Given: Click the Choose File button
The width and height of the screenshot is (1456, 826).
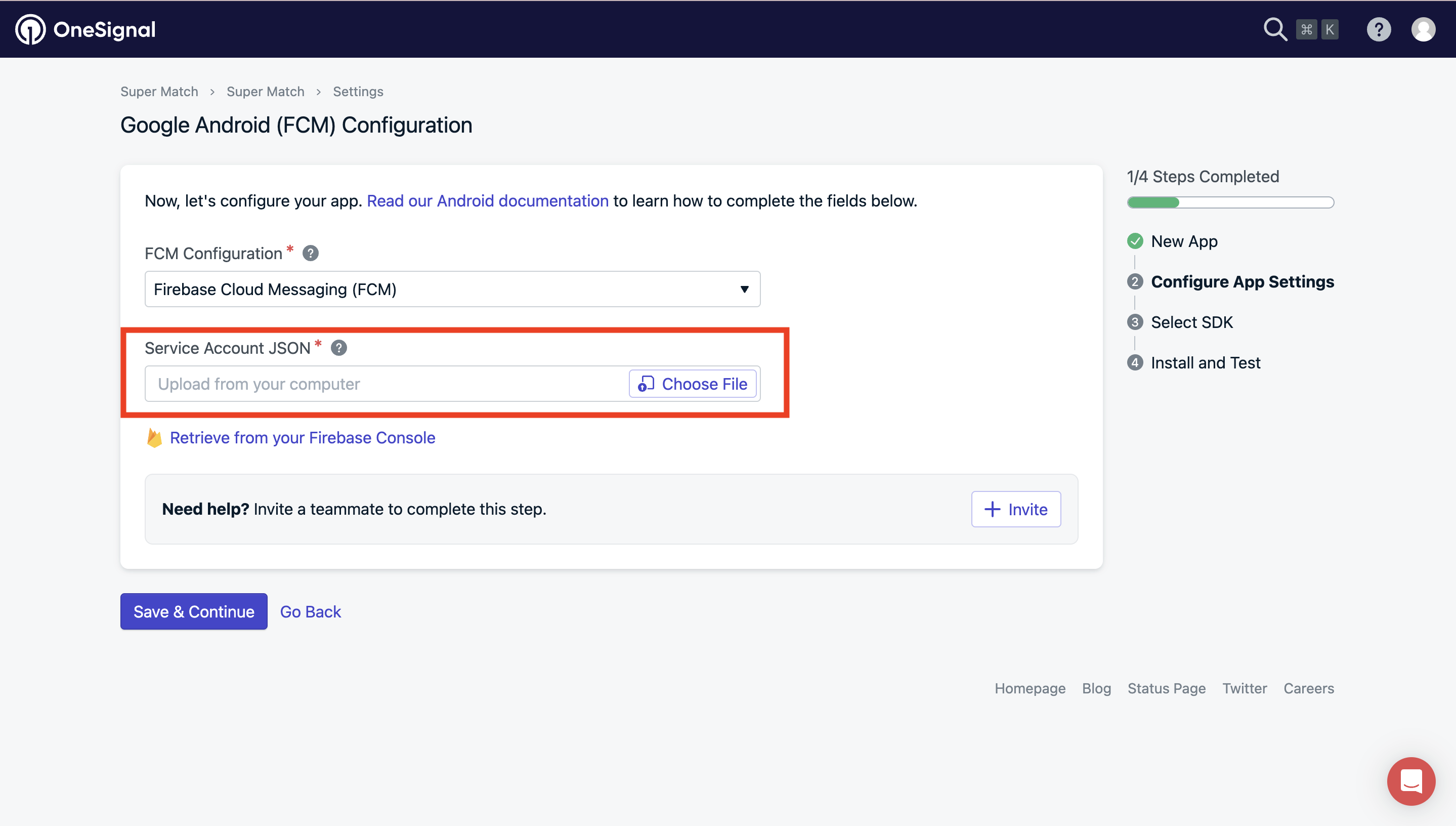Looking at the screenshot, I should coord(692,384).
